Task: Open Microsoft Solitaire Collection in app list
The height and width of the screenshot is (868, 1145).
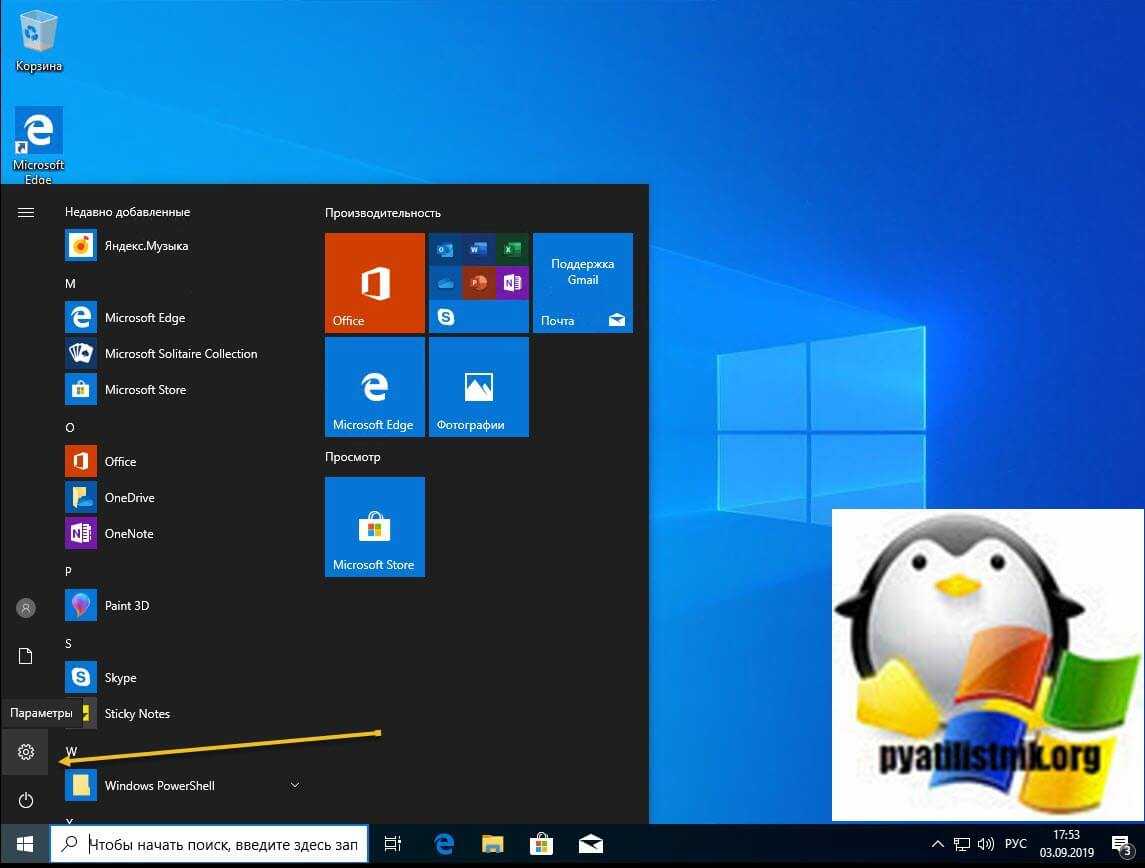Action: pos(181,354)
